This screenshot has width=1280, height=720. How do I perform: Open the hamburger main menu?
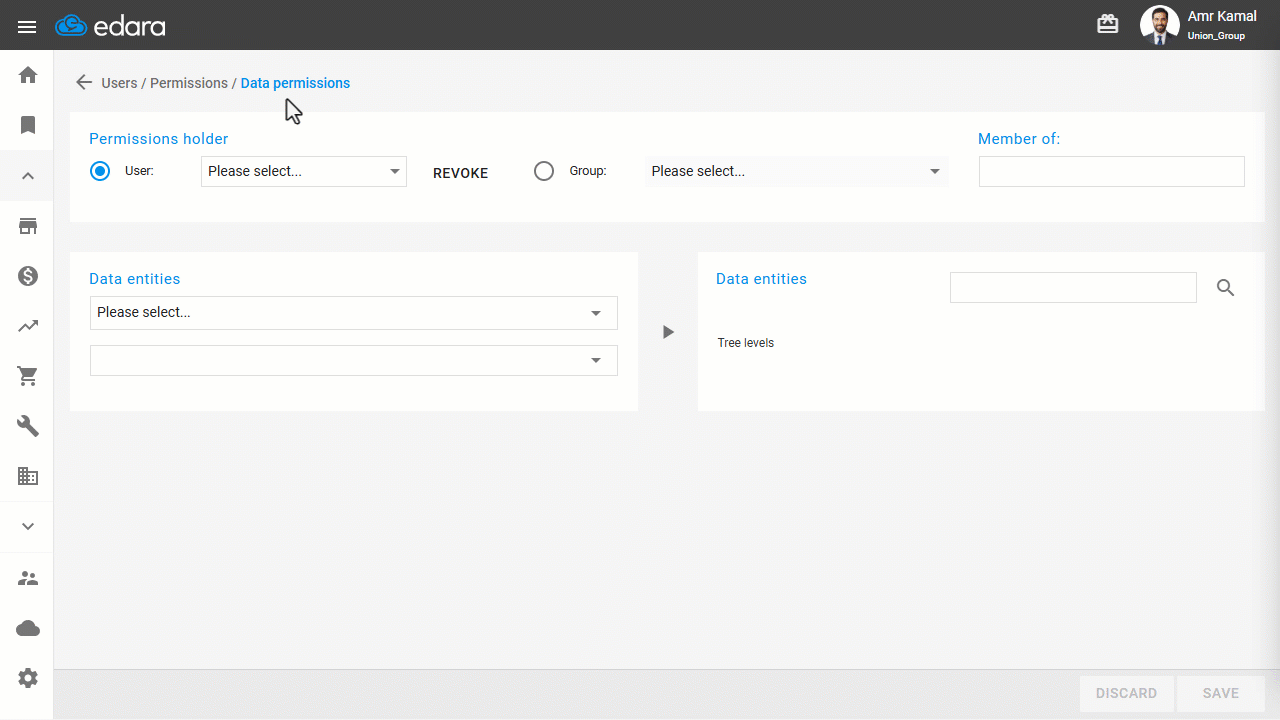pos(27,26)
